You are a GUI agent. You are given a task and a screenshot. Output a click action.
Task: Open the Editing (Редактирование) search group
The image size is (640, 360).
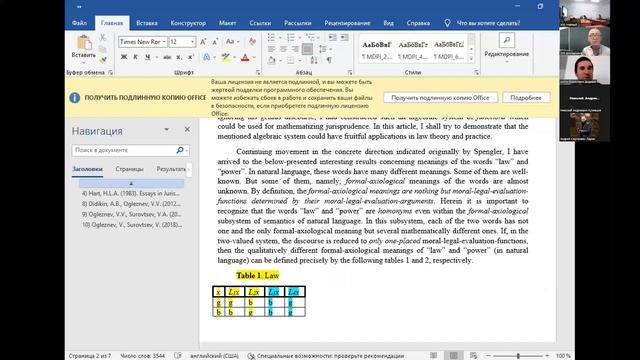(507, 48)
